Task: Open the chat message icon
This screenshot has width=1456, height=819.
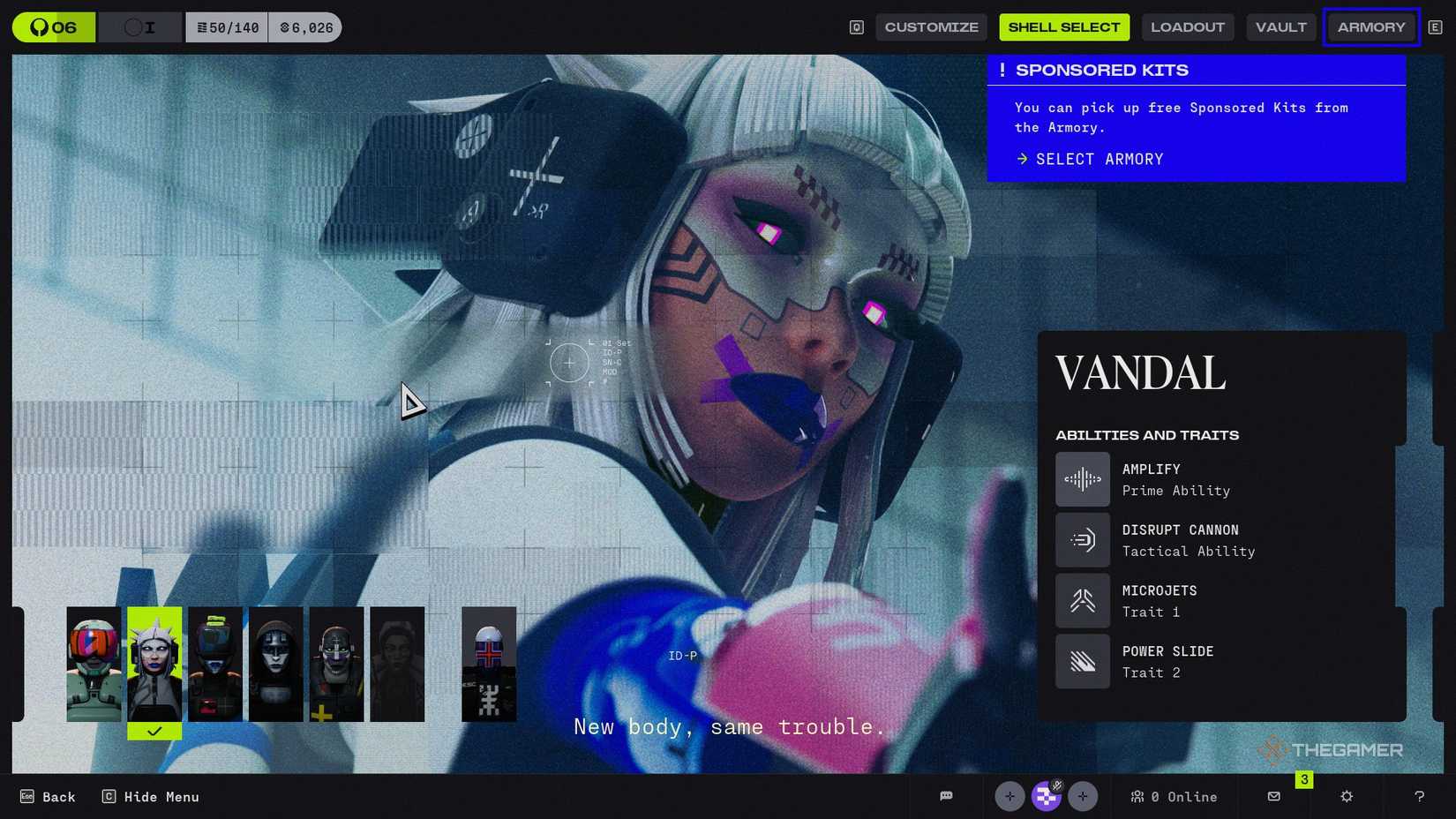Action: coord(947,796)
